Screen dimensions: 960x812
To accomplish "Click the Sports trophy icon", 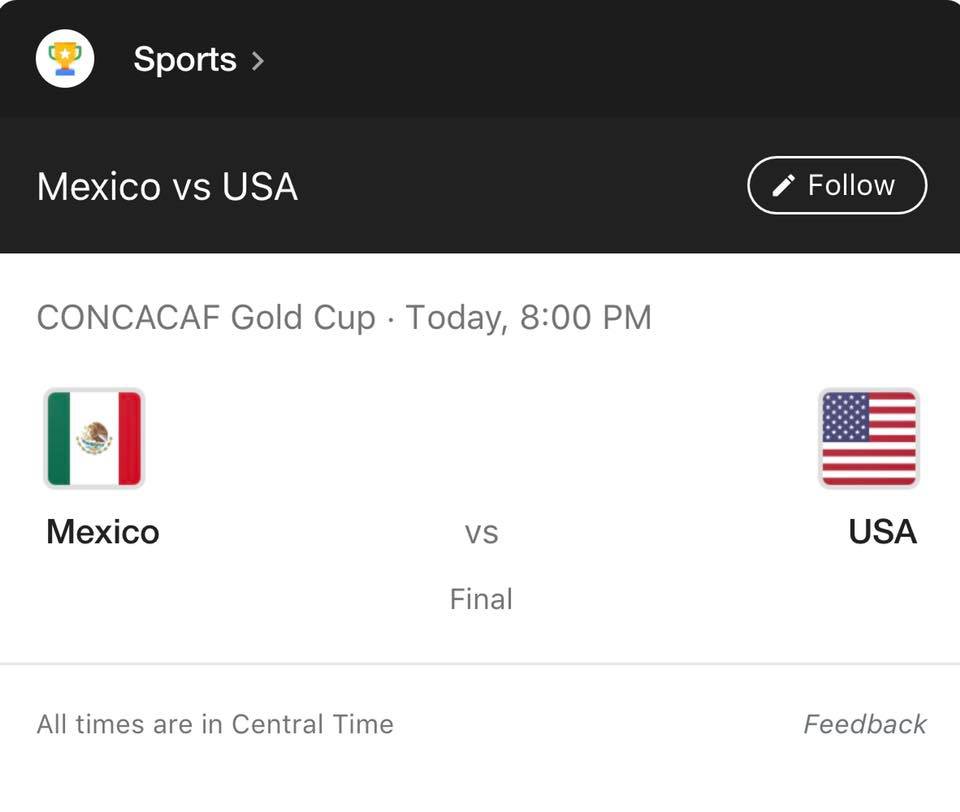I will coord(65,59).
